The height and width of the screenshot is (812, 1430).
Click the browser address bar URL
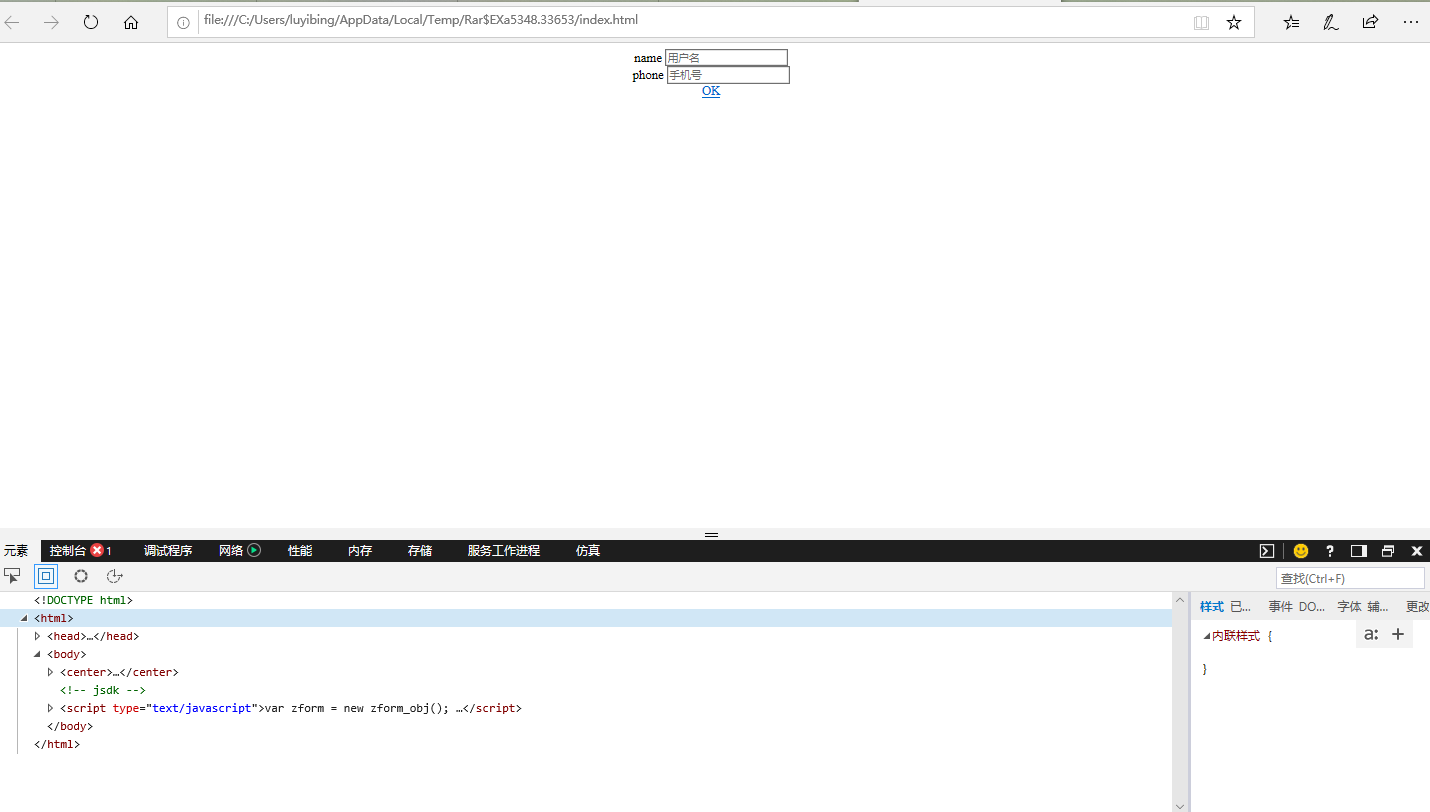[x=420, y=20]
